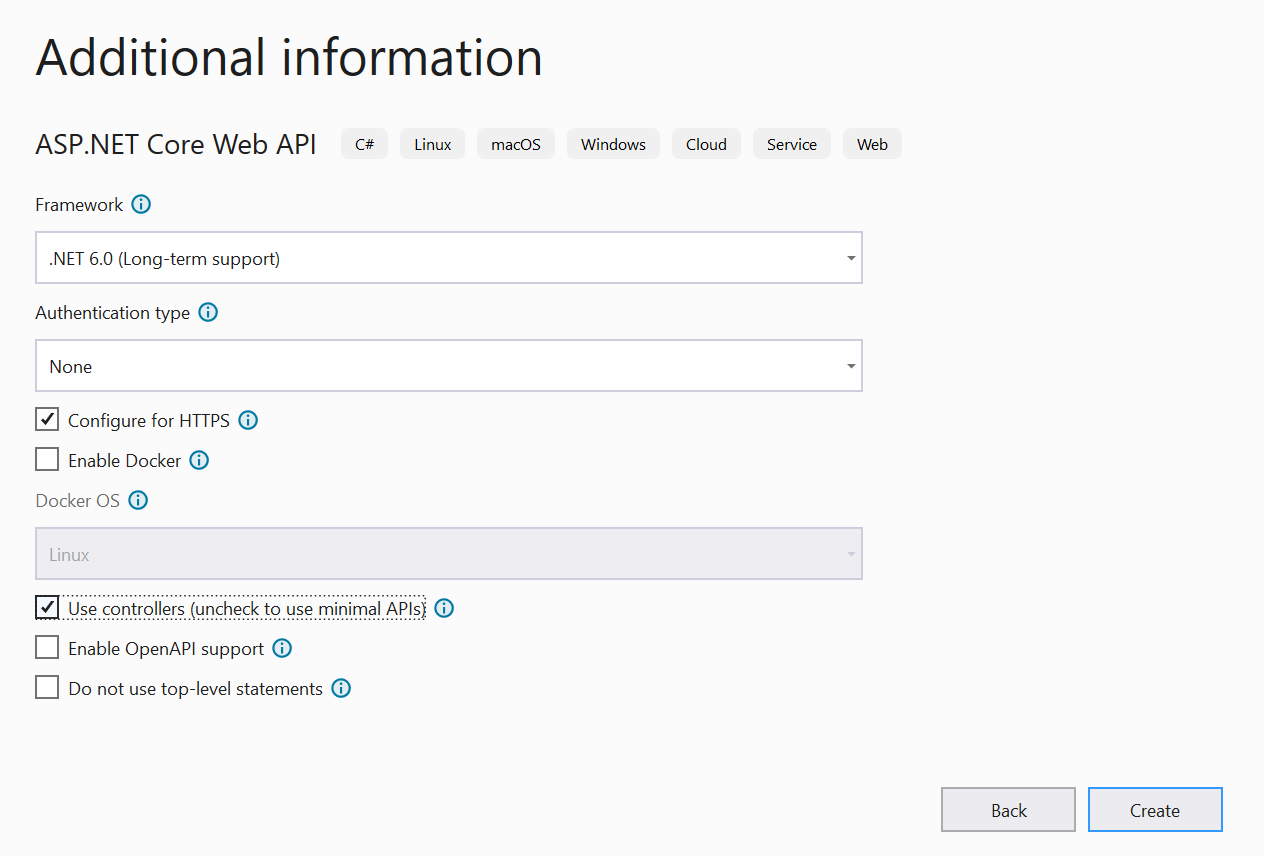Uncheck Use controllers checkbox
The image size is (1264, 856).
point(47,608)
